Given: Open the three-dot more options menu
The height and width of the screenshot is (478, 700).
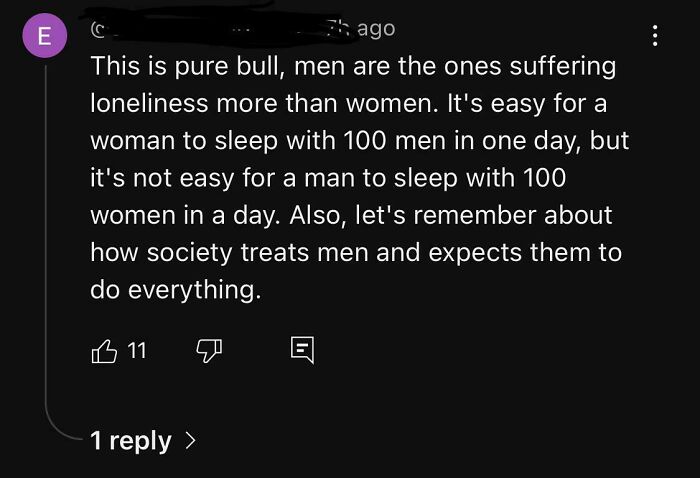Looking at the screenshot, I should pos(655,36).
